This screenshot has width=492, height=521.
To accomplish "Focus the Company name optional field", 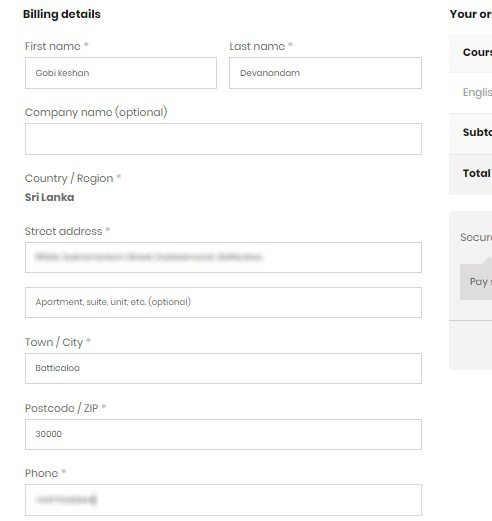I will point(223,139).
